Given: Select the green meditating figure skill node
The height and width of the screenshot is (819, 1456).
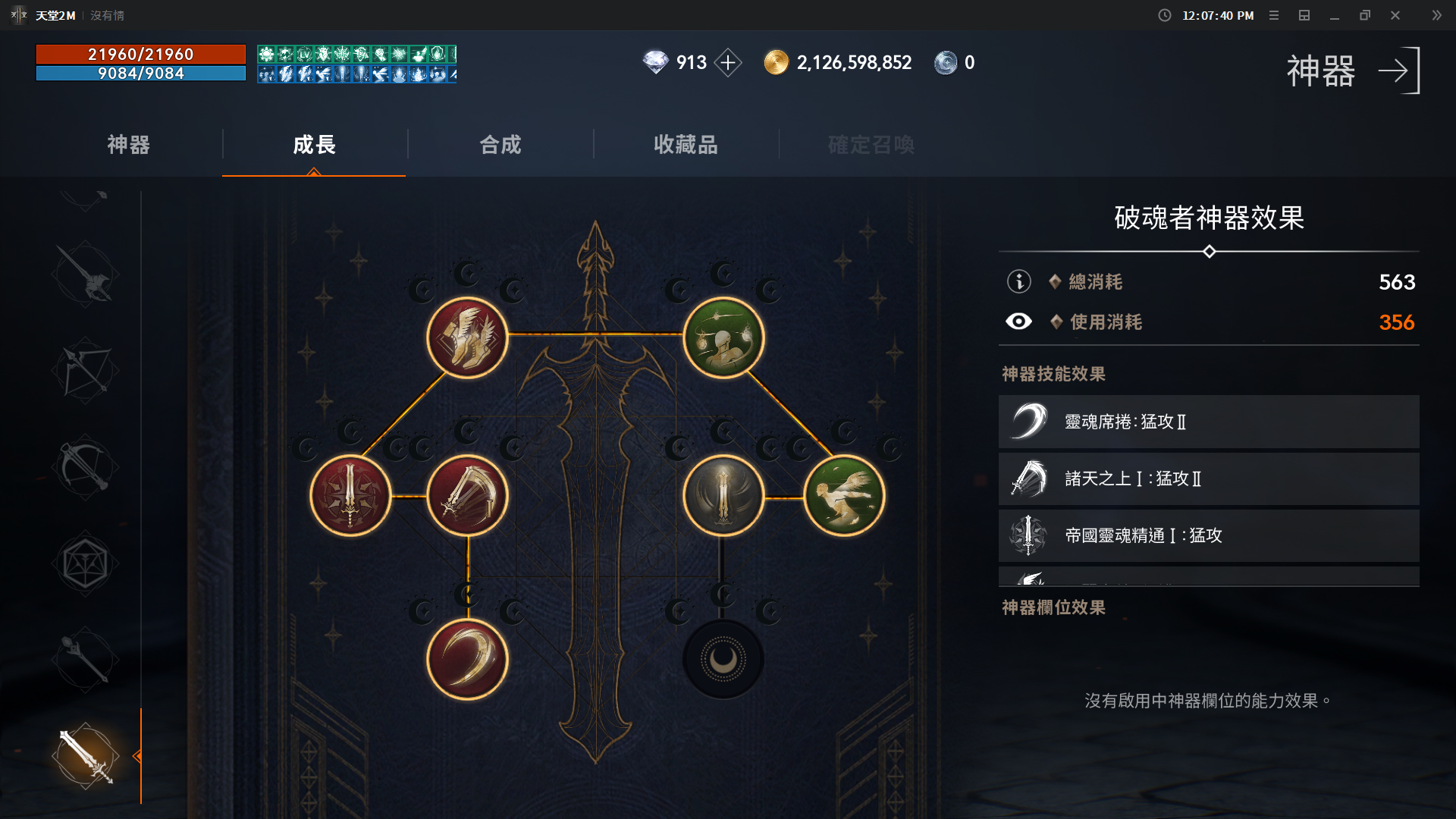Looking at the screenshot, I should pyautogui.click(x=723, y=337).
